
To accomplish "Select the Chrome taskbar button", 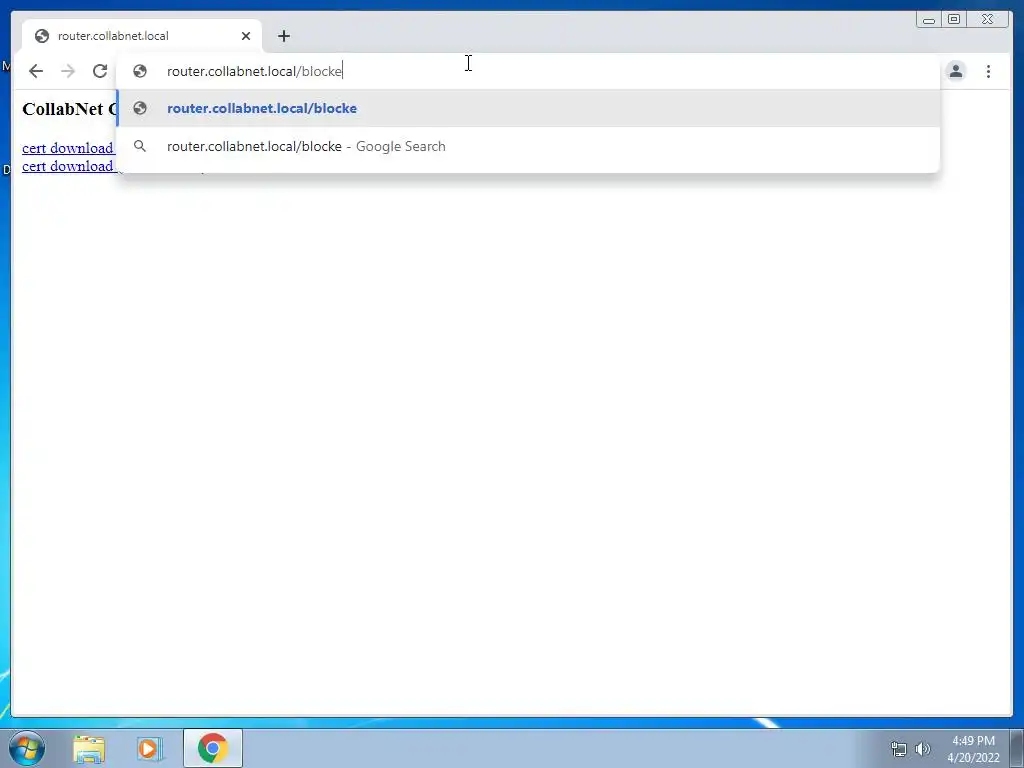I will coord(212,748).
